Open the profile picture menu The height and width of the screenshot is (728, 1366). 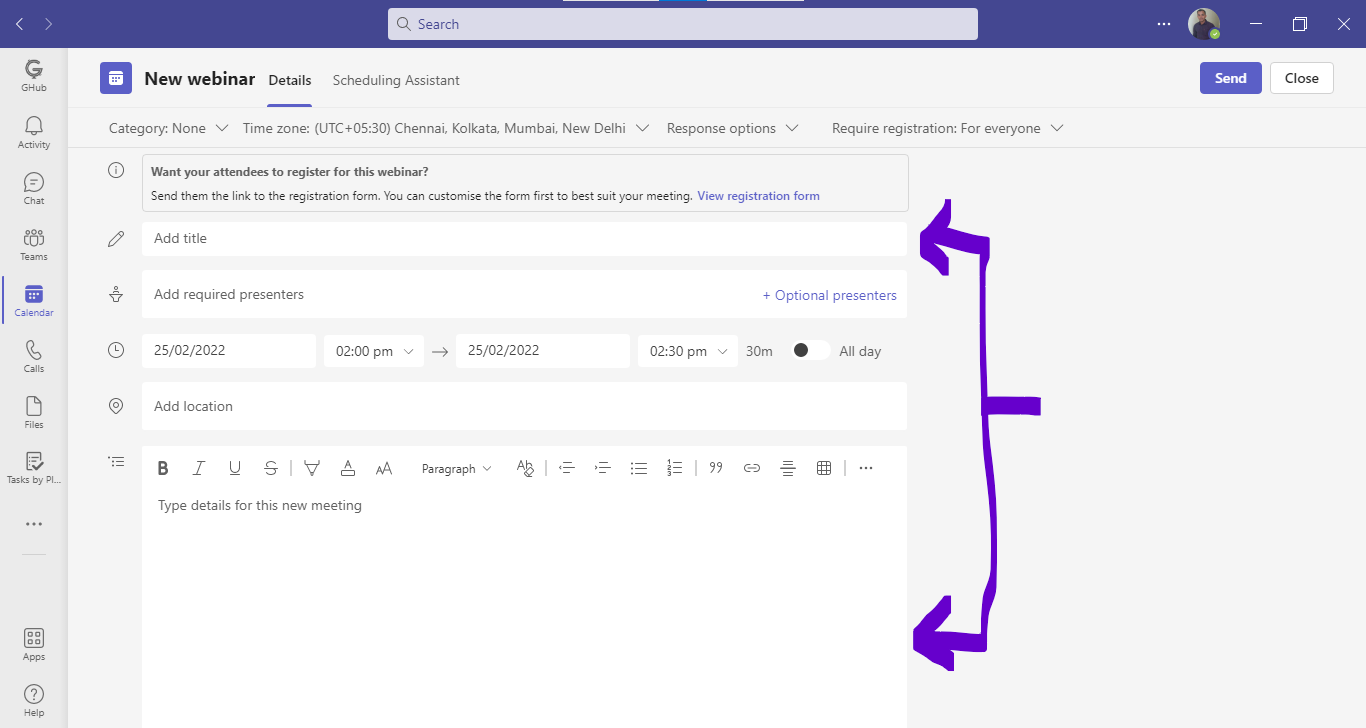tap(1204, 24)
